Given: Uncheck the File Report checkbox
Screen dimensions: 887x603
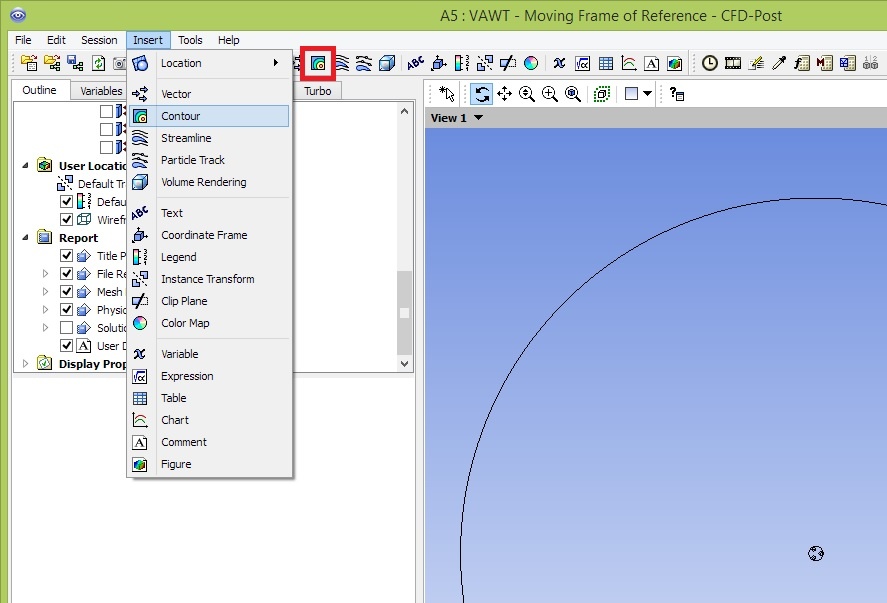Looking at the screenshot, I should click(x=66, y=274).
